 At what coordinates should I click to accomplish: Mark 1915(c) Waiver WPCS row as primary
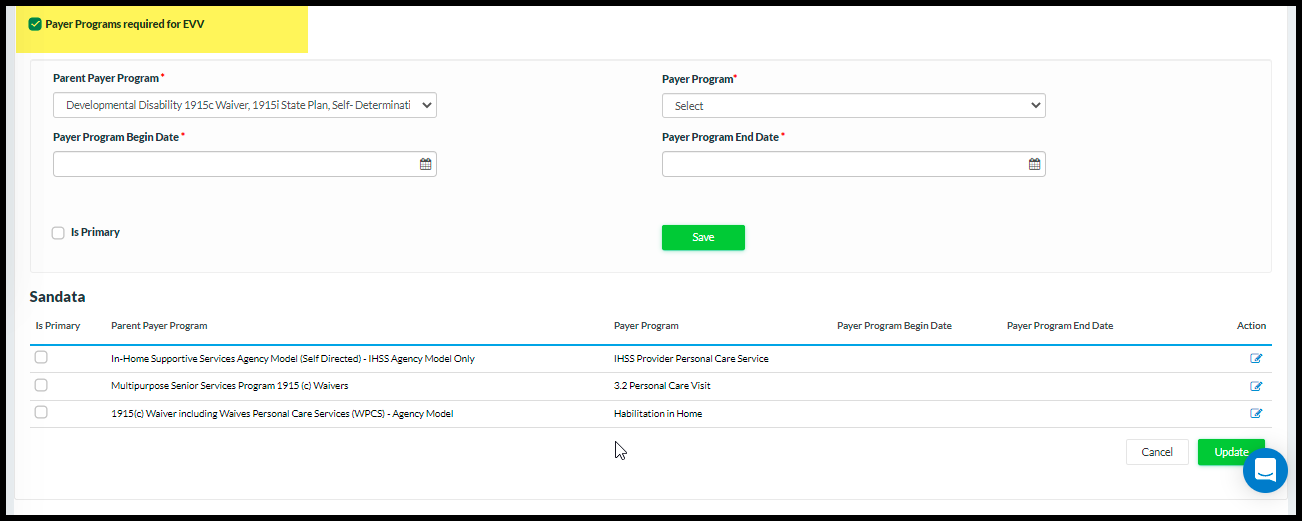click(x=41, y=412)
